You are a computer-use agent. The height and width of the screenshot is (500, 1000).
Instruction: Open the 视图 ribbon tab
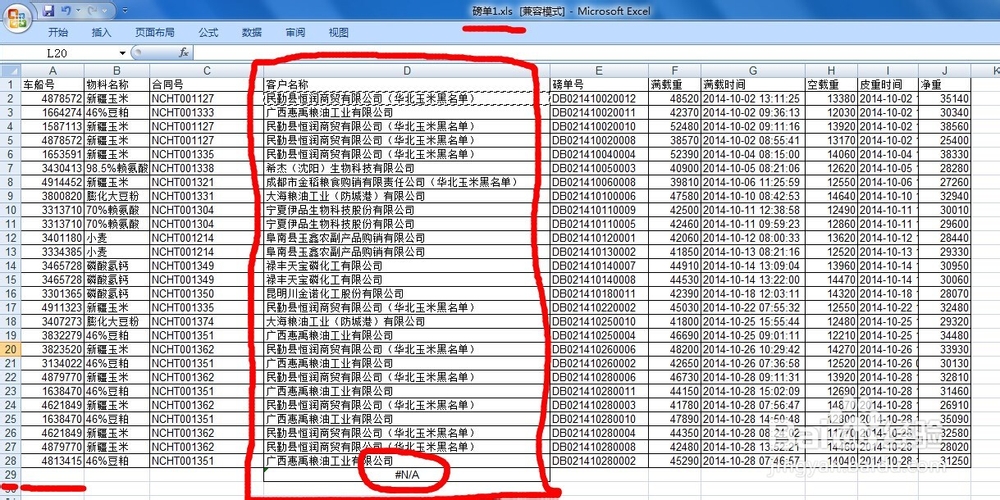(x=338, y=33)
